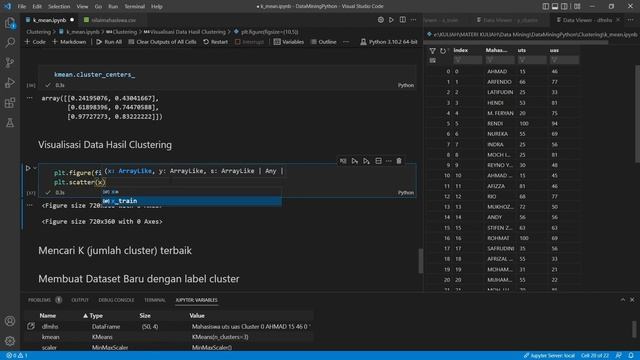Open Data Viewer tab more actions menu
The width and height of the screenshot is (640, 360).
pyautogui.click(x=631, y=20)
